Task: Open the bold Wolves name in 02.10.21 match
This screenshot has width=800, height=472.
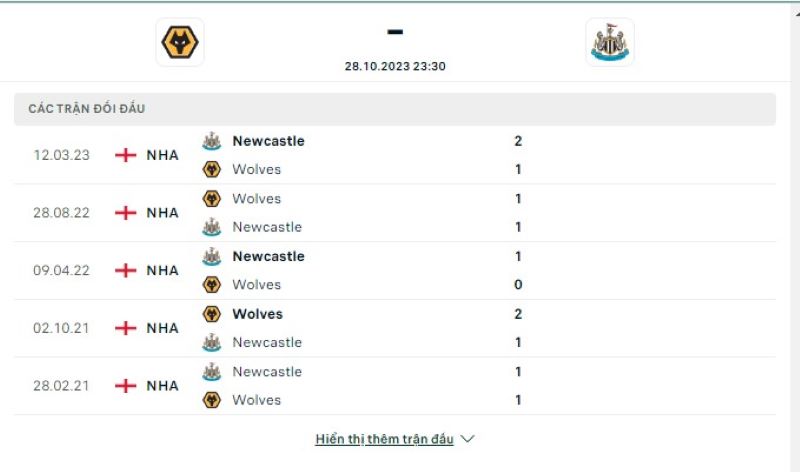Action: coord(257,314)
